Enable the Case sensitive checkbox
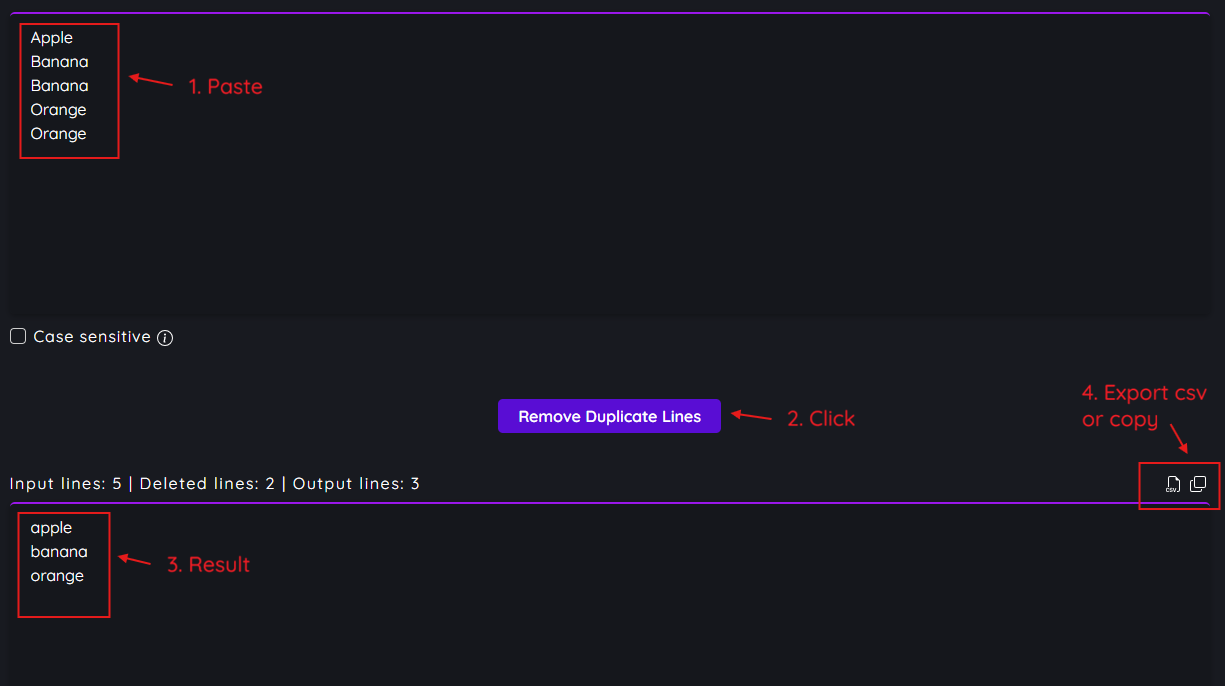Image resolution: width=1225 pixels, height=686 pixels. (x=17, y=335)
